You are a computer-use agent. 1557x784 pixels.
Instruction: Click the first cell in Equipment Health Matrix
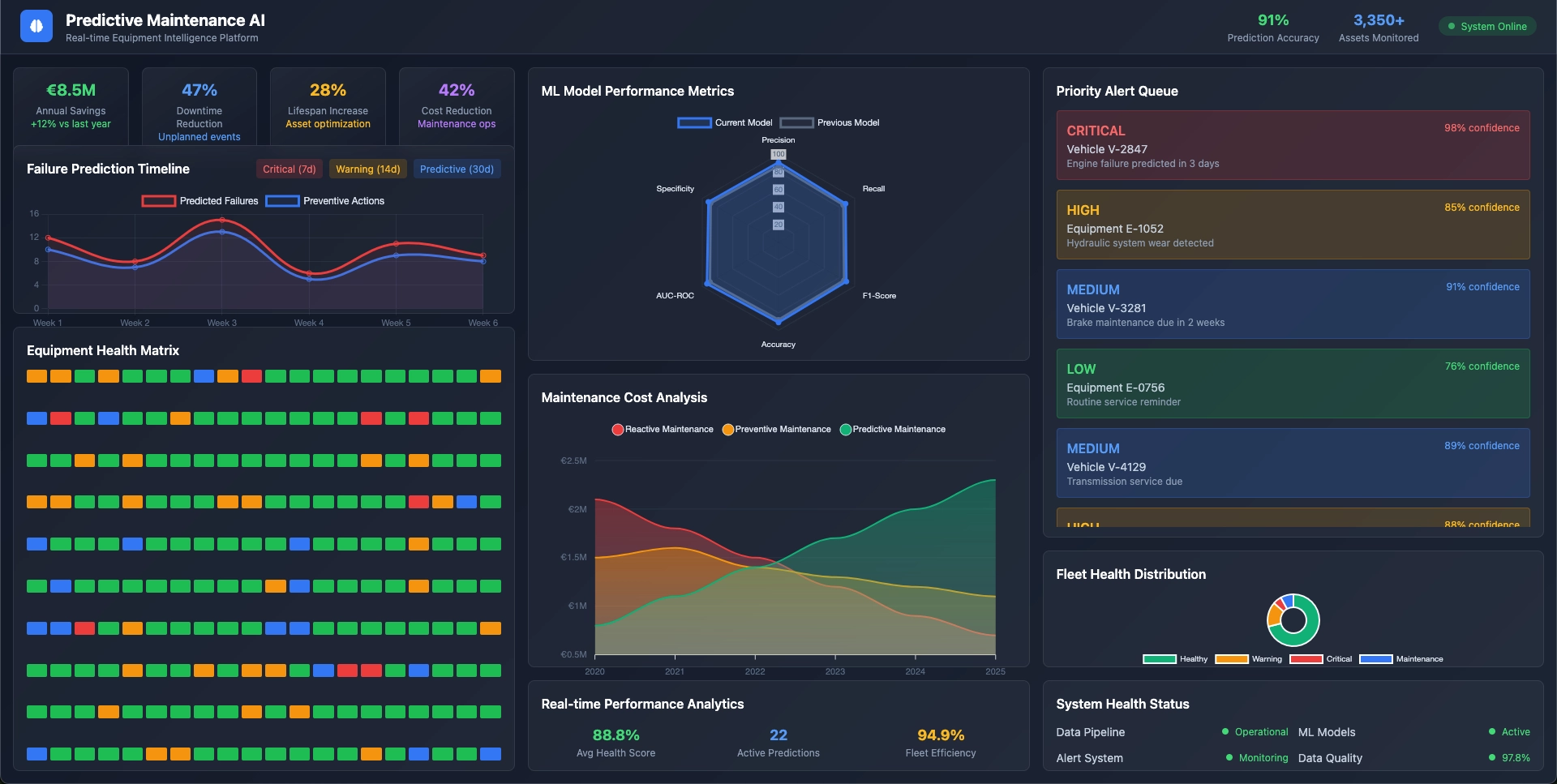[x=36, y=376]
